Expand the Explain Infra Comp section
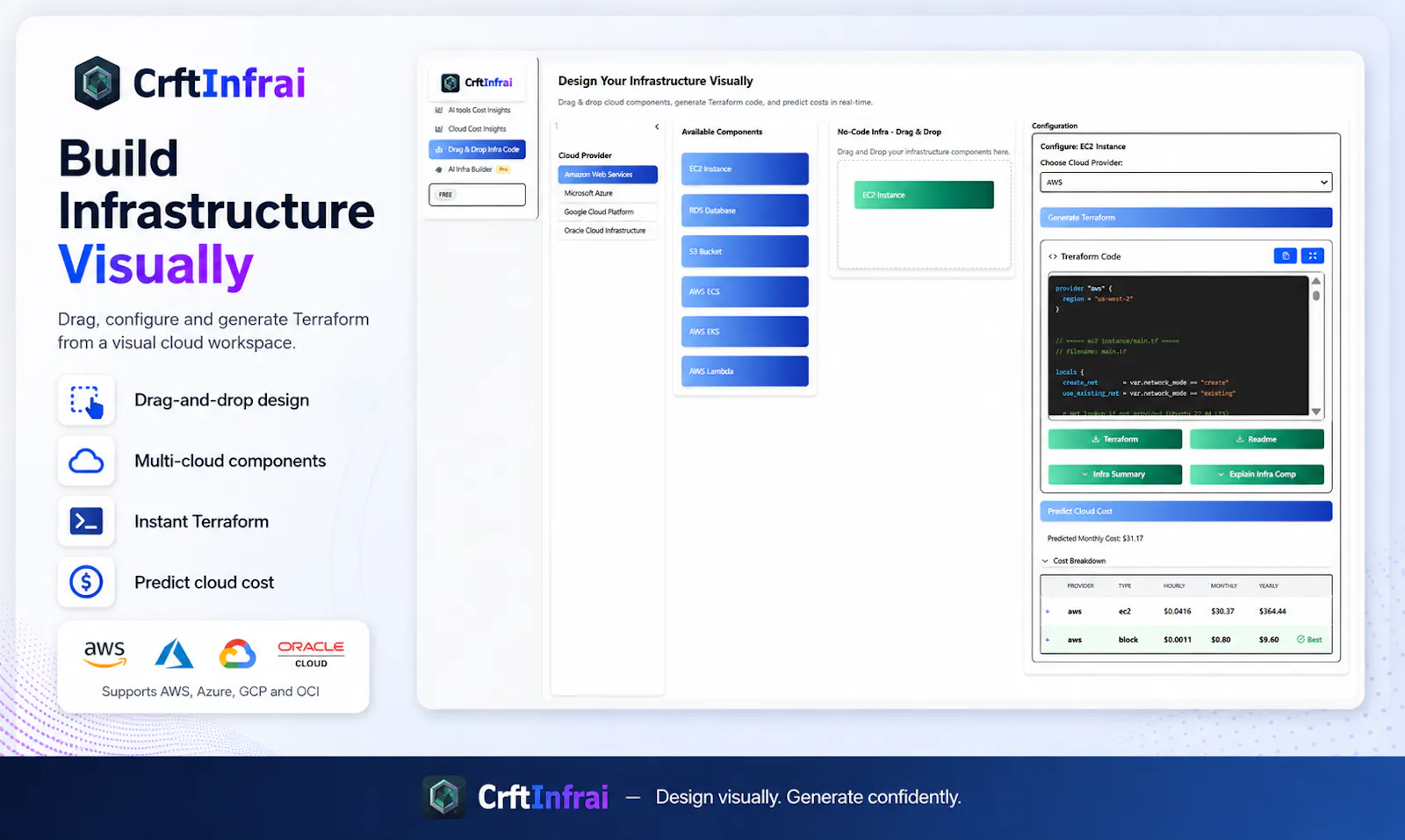The height and width of the screenshot is (840, 1405). tap(1257, 474)
